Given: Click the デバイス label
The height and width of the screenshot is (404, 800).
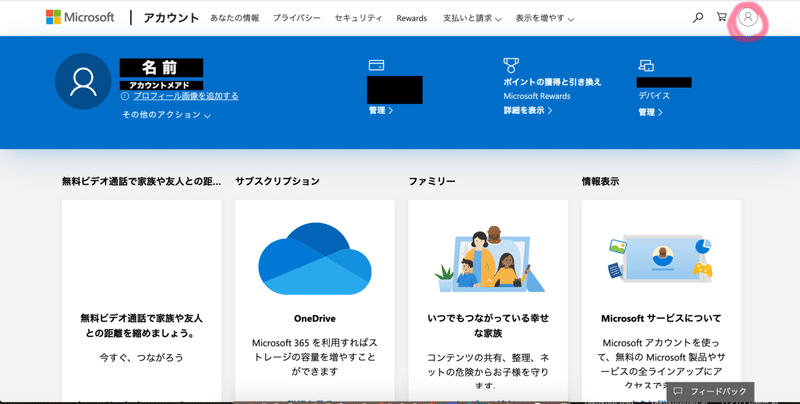Looking at the screenshot, I should [654, 96].
